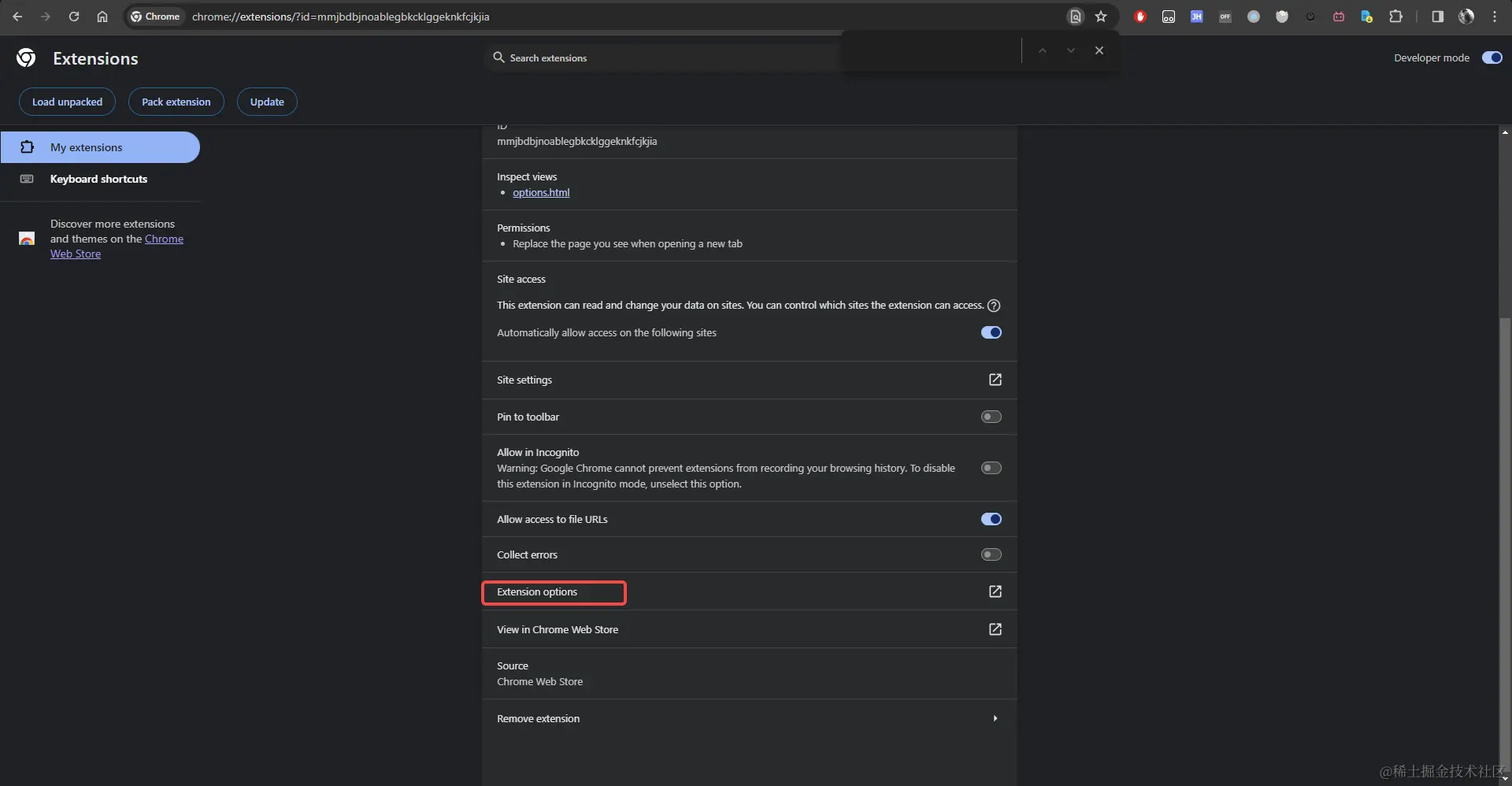Click the find-in-page icon in address bar
The height and width of the screenshot is (786, 1512).
(1075, 17)
